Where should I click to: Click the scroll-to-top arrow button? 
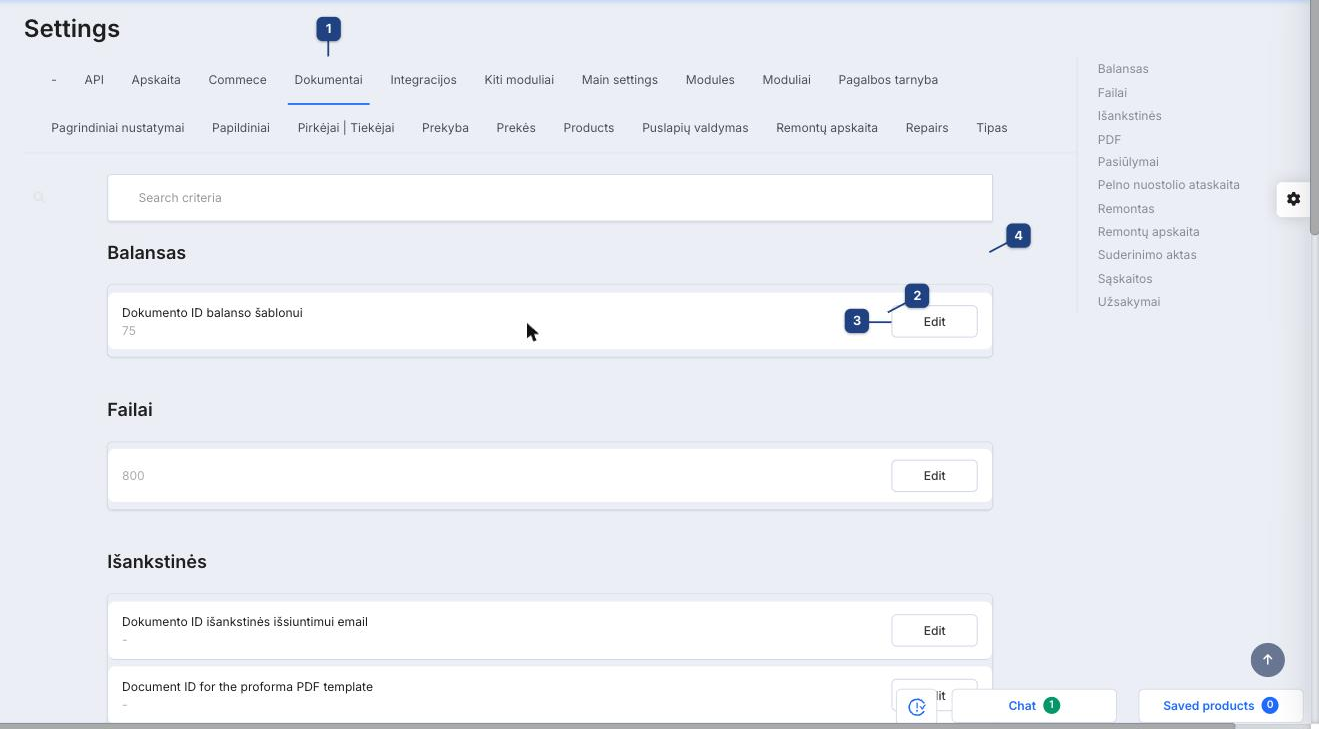point(1267,660)
